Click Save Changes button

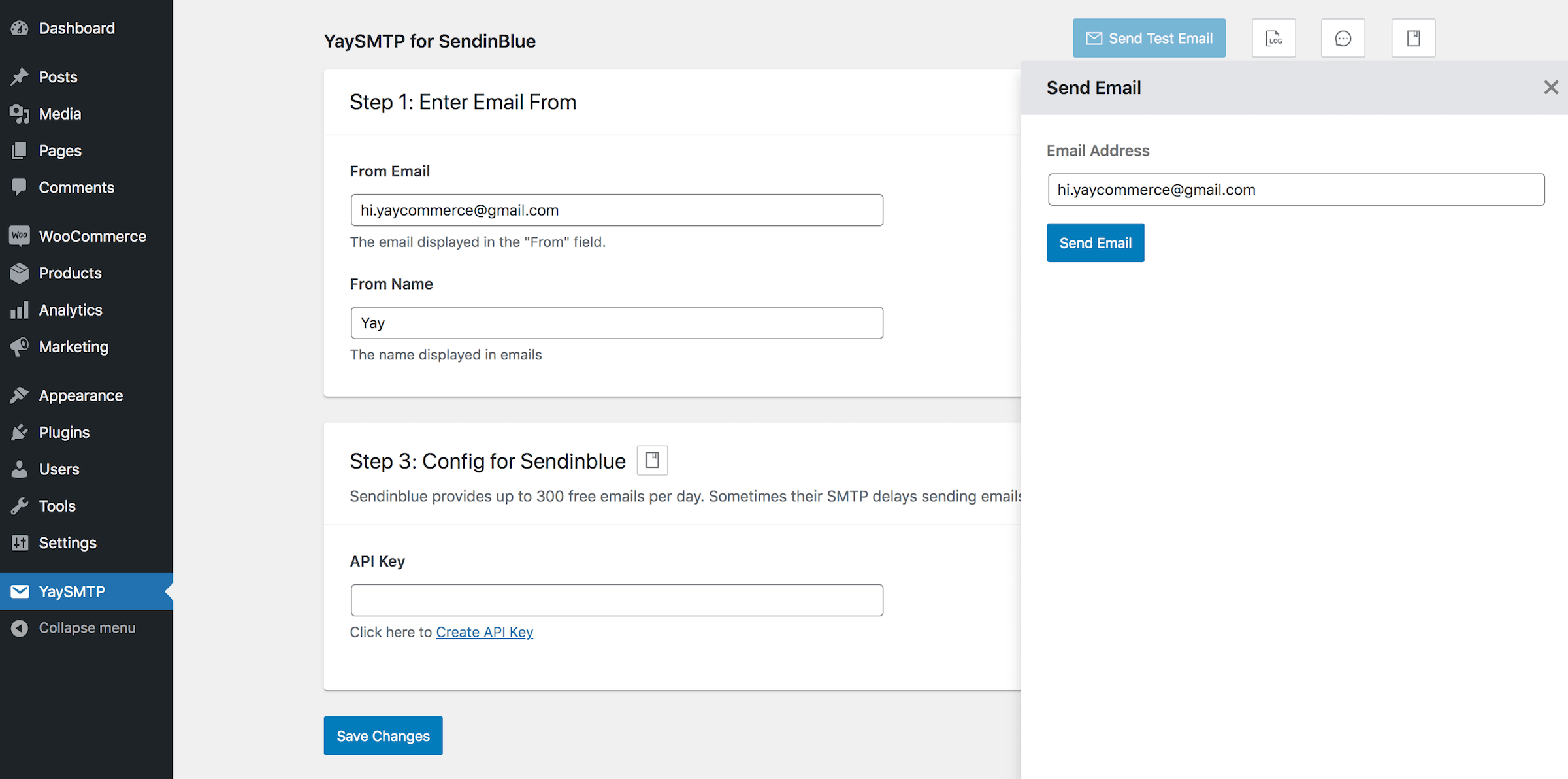click(x=383, y=736)
